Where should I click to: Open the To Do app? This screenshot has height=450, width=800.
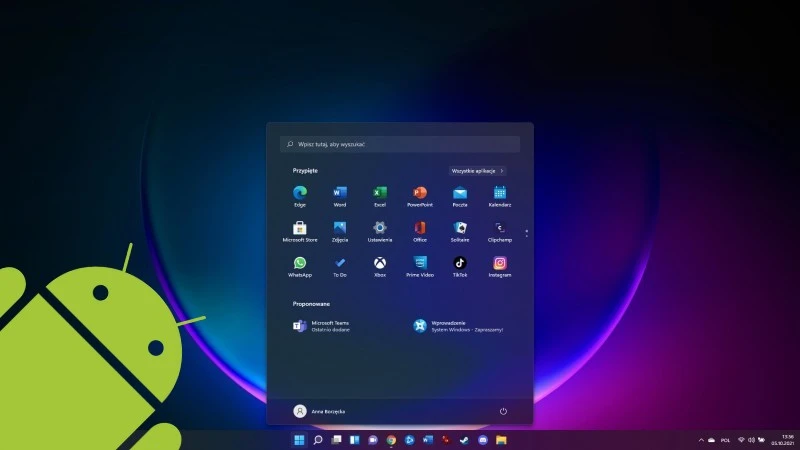coord(340,267)
